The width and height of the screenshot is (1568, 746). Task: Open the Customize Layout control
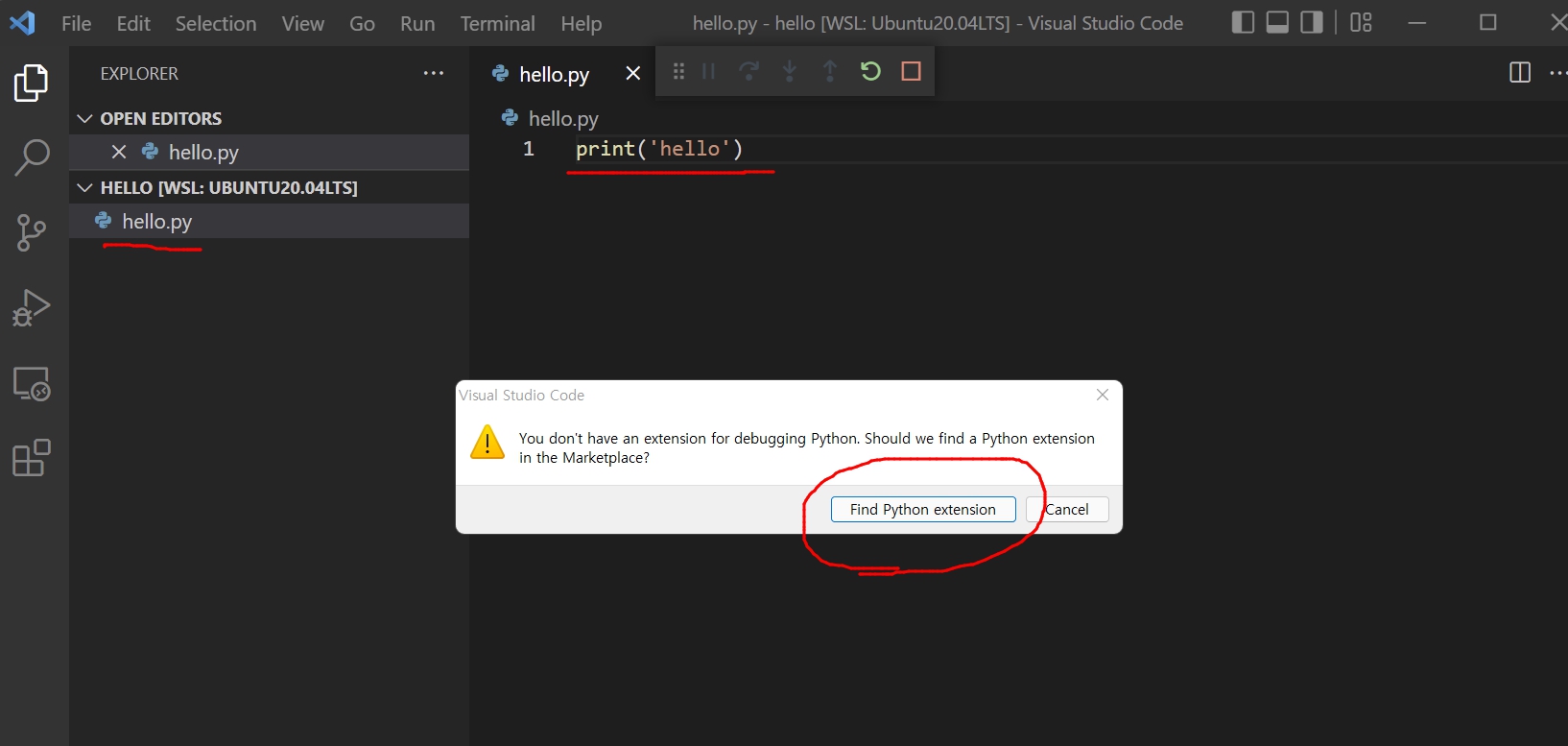[x=1361, y=22]
